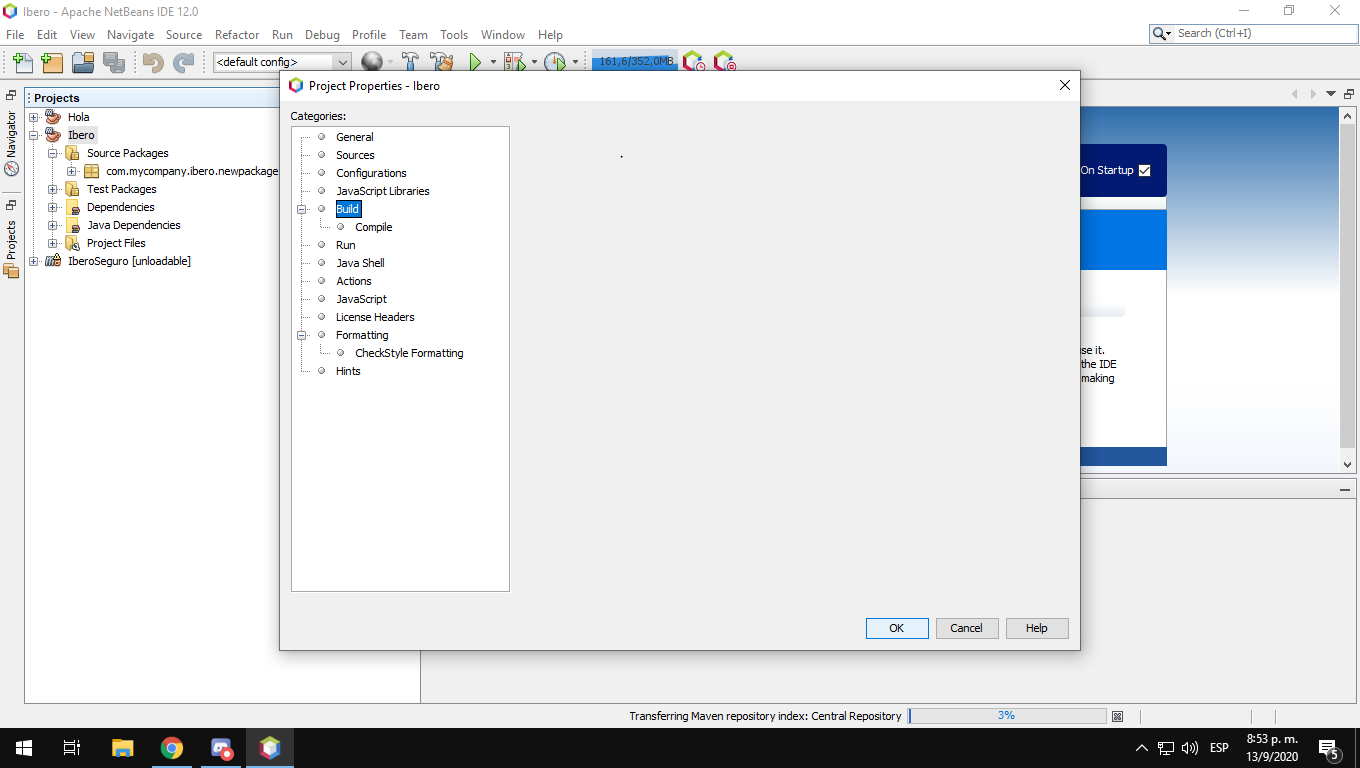Viewport: 1360px width, 768px height.
Task: Click the New File toolbar icon
Action: (x=23, y=62)
